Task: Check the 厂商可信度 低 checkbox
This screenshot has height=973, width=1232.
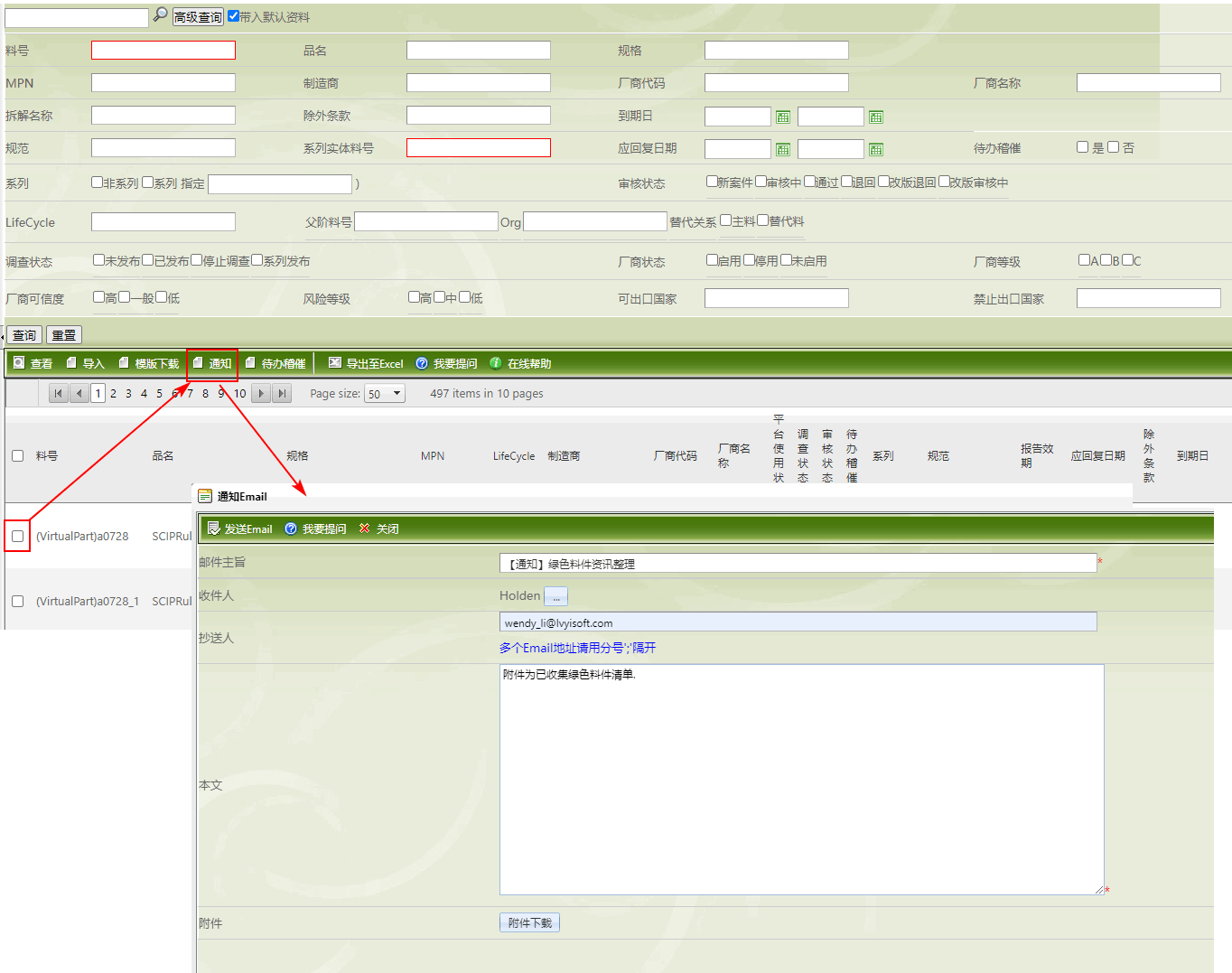Action: click(x=161, y=297)
